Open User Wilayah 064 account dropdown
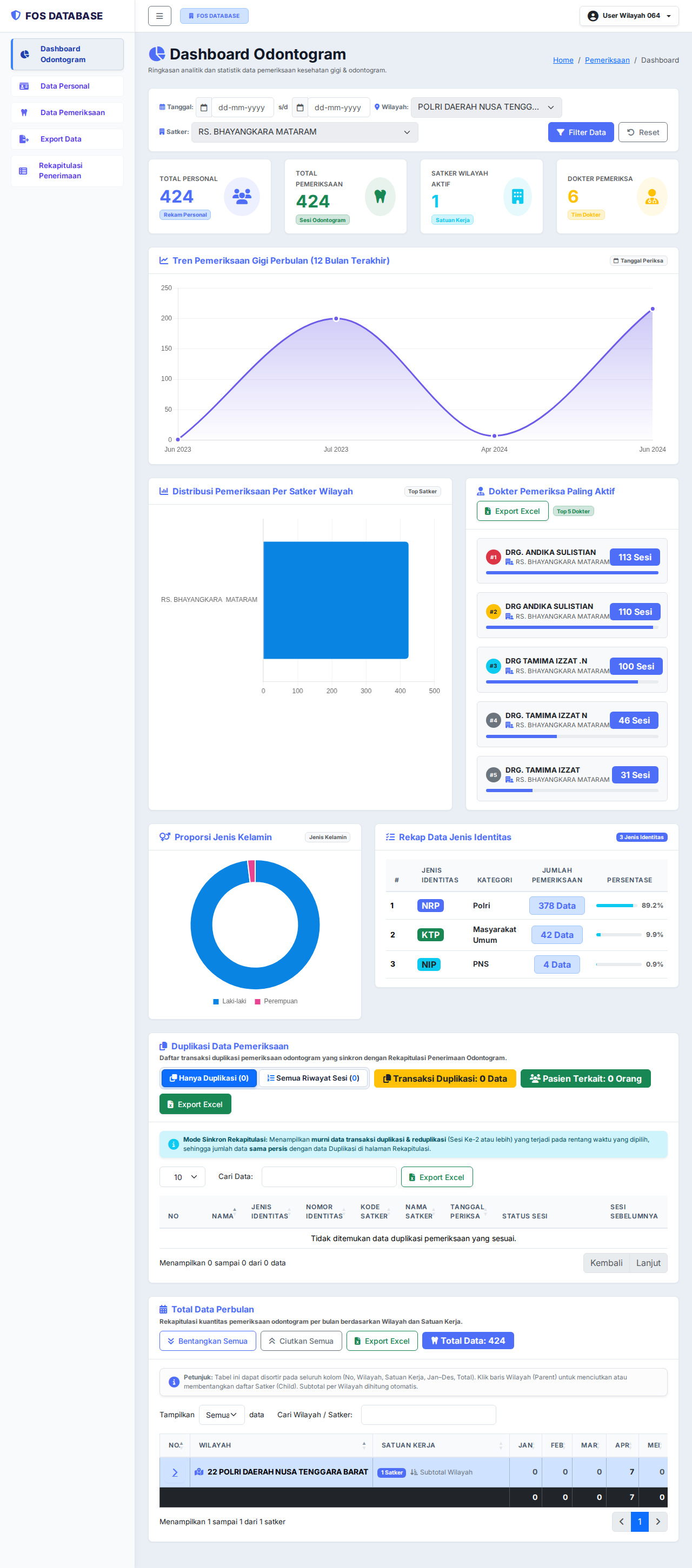 point(629,16)
